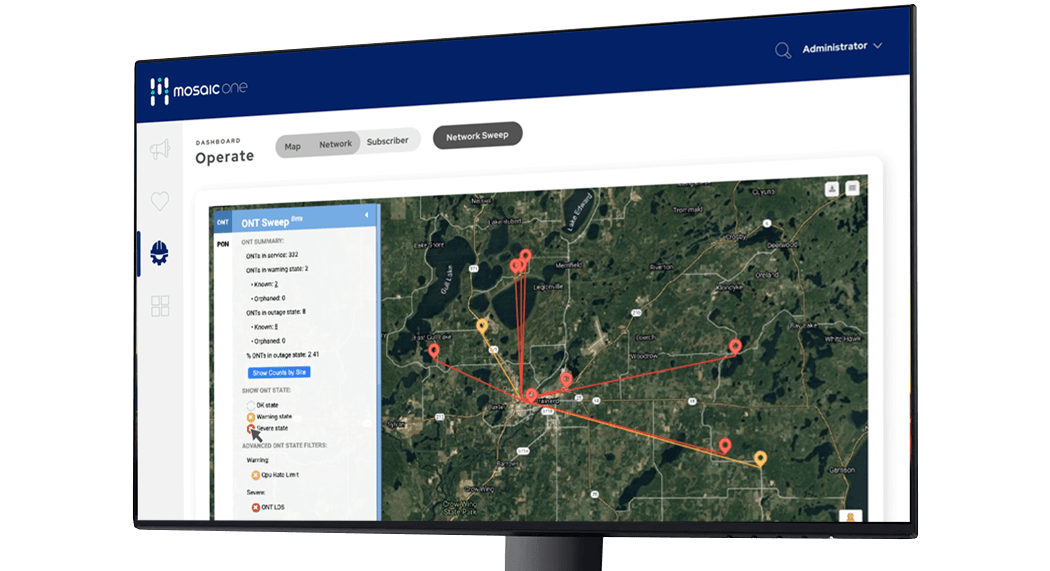The width and height of the screenshot is (1050, 571).
Task: Click the map download icon
Action: [831, 188]
